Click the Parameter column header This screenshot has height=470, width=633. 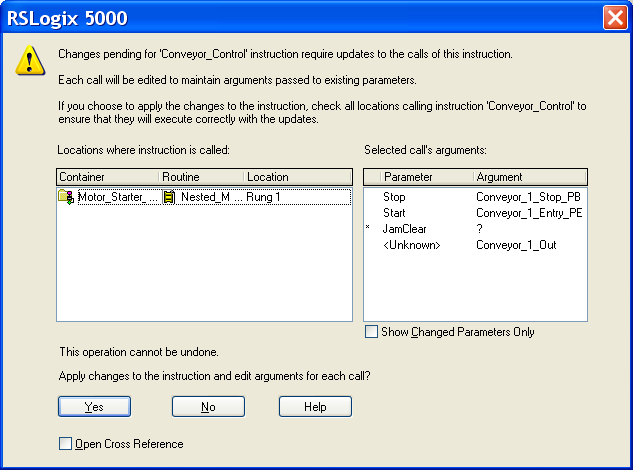[427, 177]
